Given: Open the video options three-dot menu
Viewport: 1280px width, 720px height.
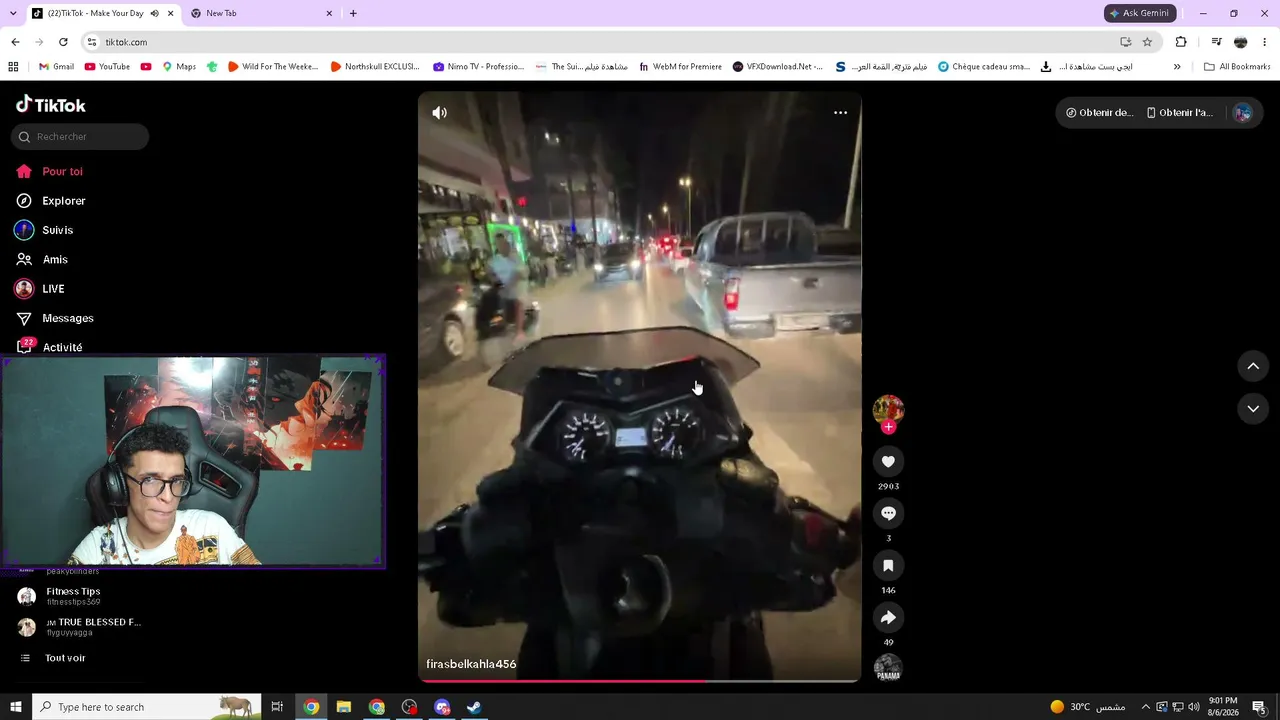Looking at the screenshot, I should tap(840, 113).
